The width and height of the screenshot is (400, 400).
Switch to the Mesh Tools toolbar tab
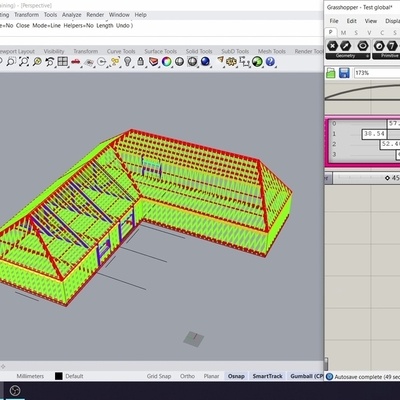(x=272, y=51)
